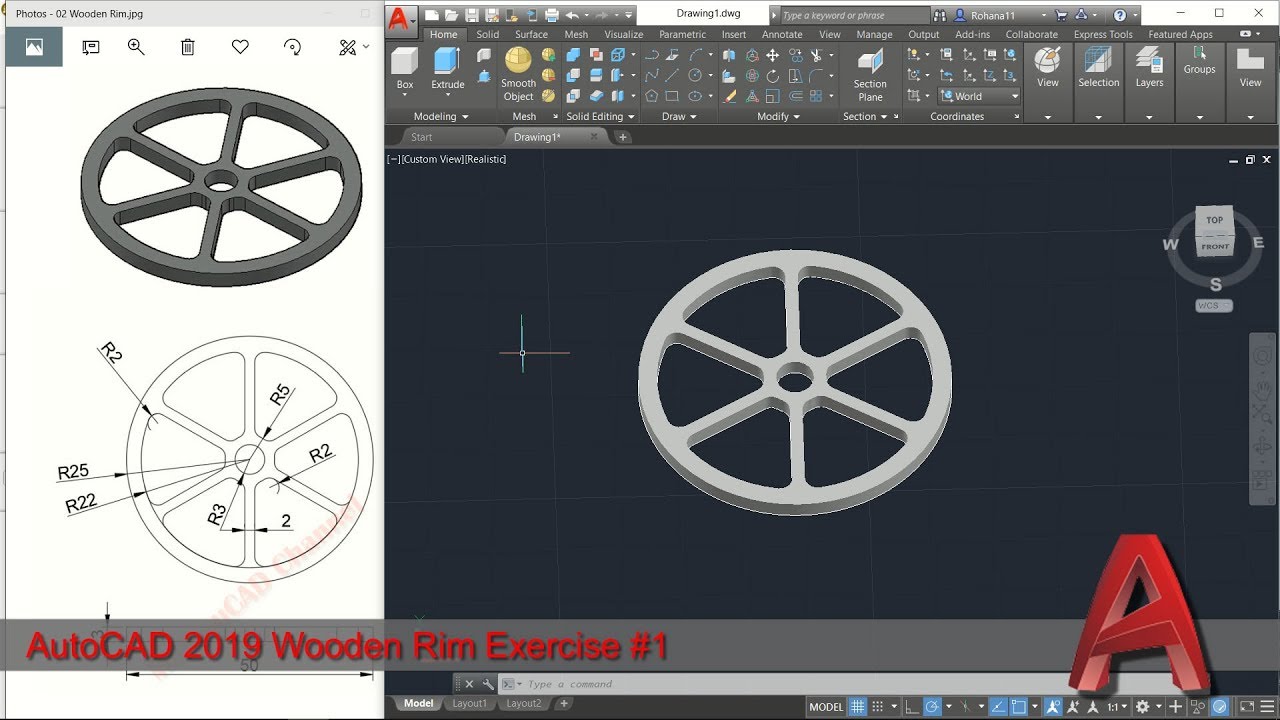Open the Solid ribbon tab

coord(487,34)
